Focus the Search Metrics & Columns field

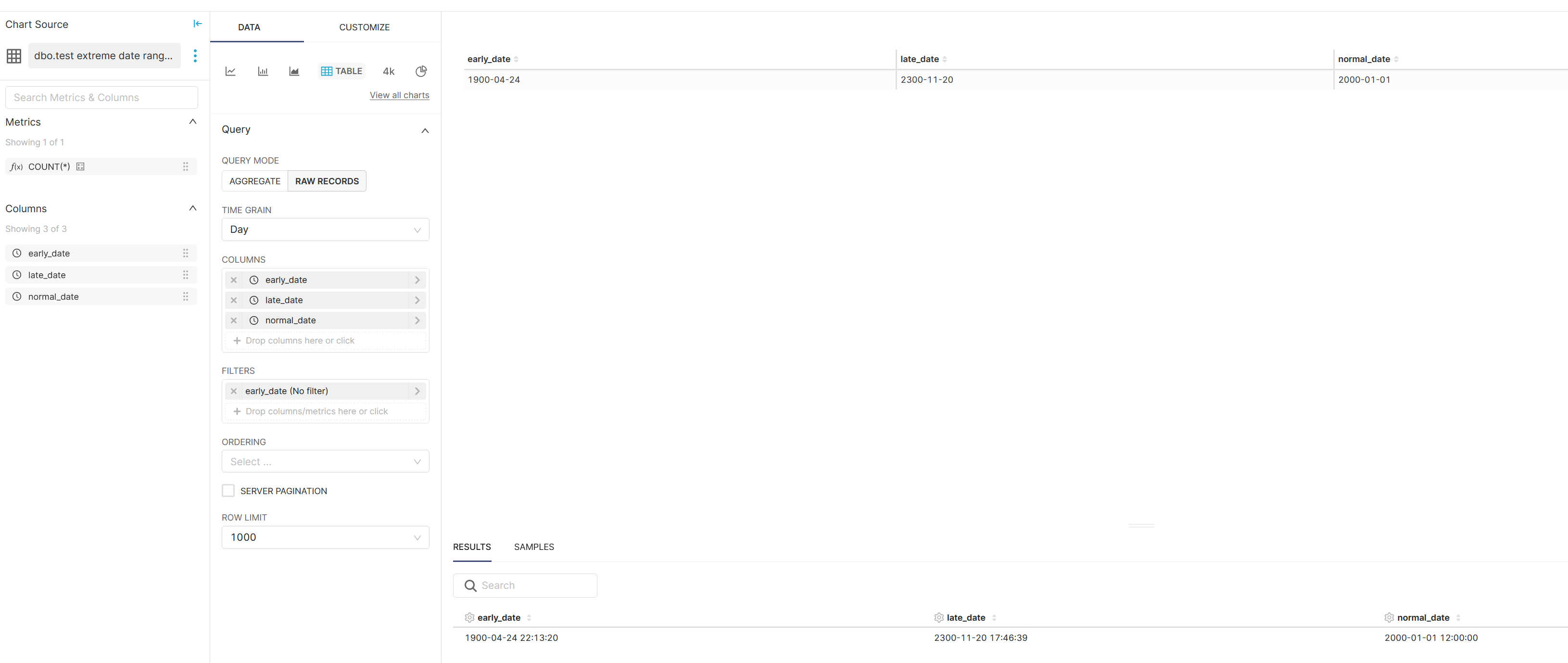(101, 97)
